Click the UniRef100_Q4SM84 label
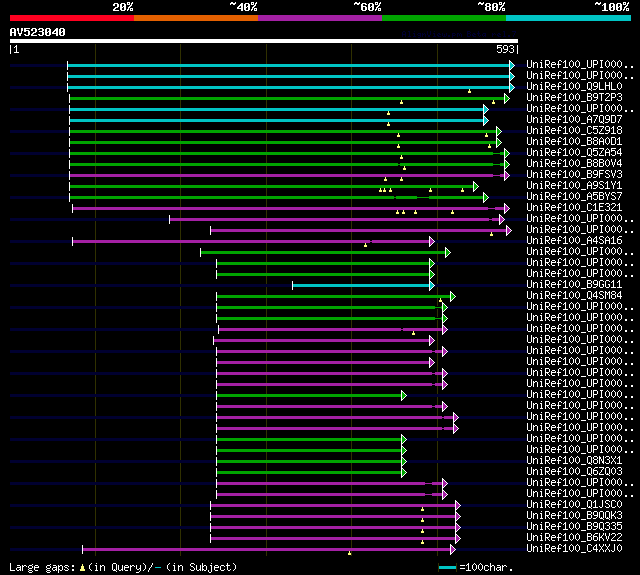The height and width of the screenshot is (575, 640). point(574,296)
